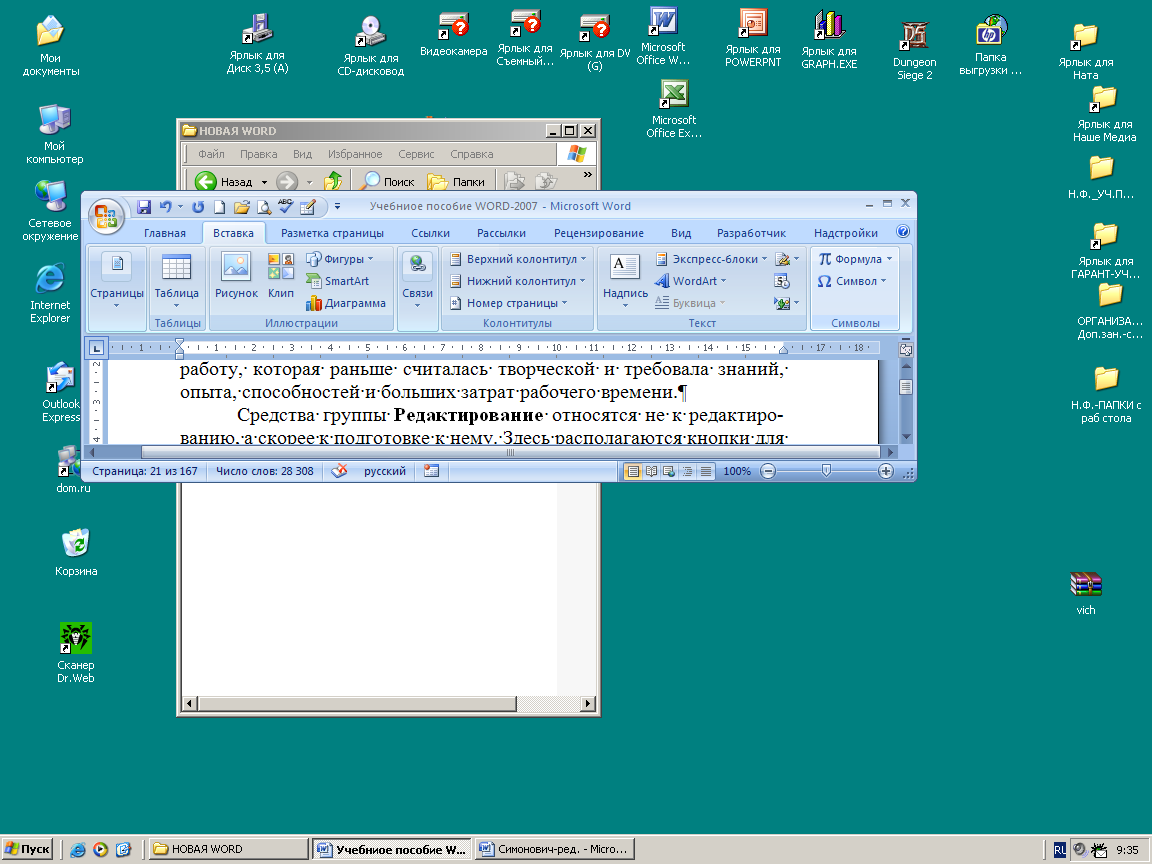
Task: Click the 100% zoom level button
Action: click(x=737, y=471)
